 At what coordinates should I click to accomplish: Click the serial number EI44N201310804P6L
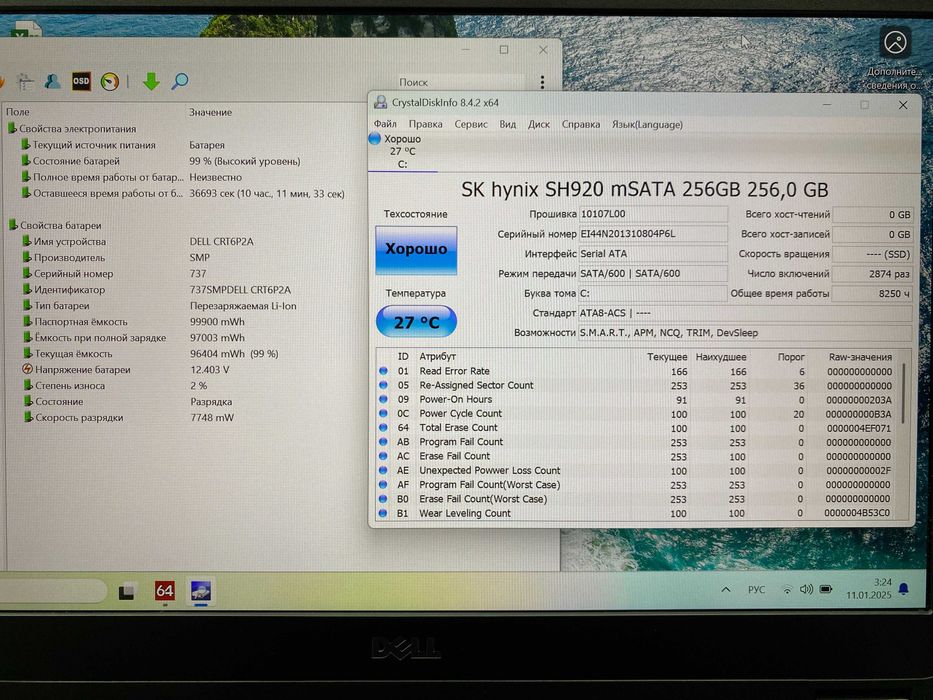click(x=653, y=234)
